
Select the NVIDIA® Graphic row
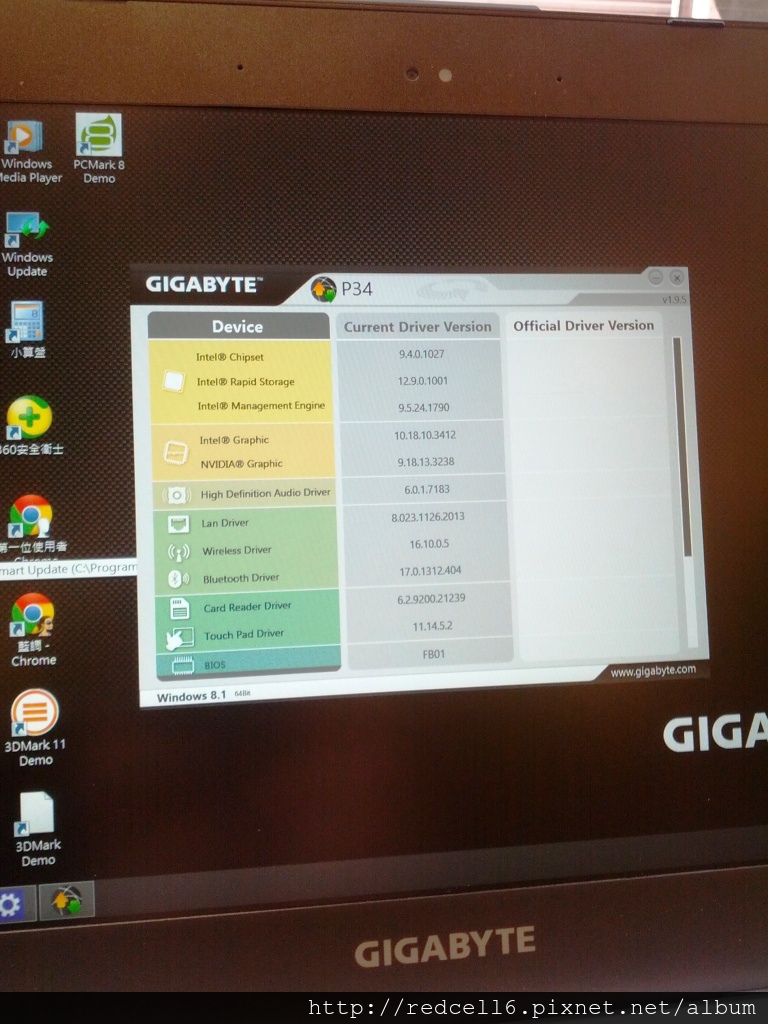[x=242, y=464]
